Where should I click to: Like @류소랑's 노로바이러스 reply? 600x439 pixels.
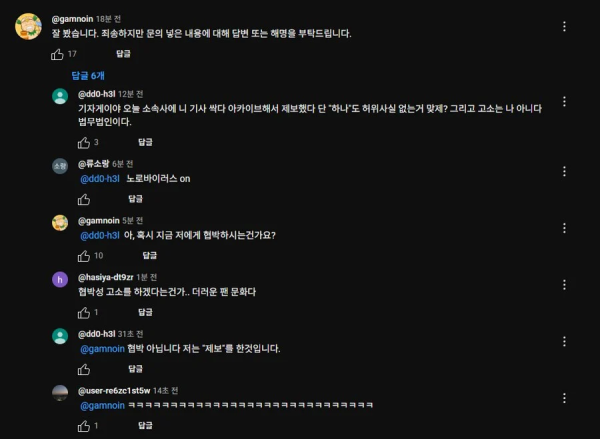click(84, 199)
